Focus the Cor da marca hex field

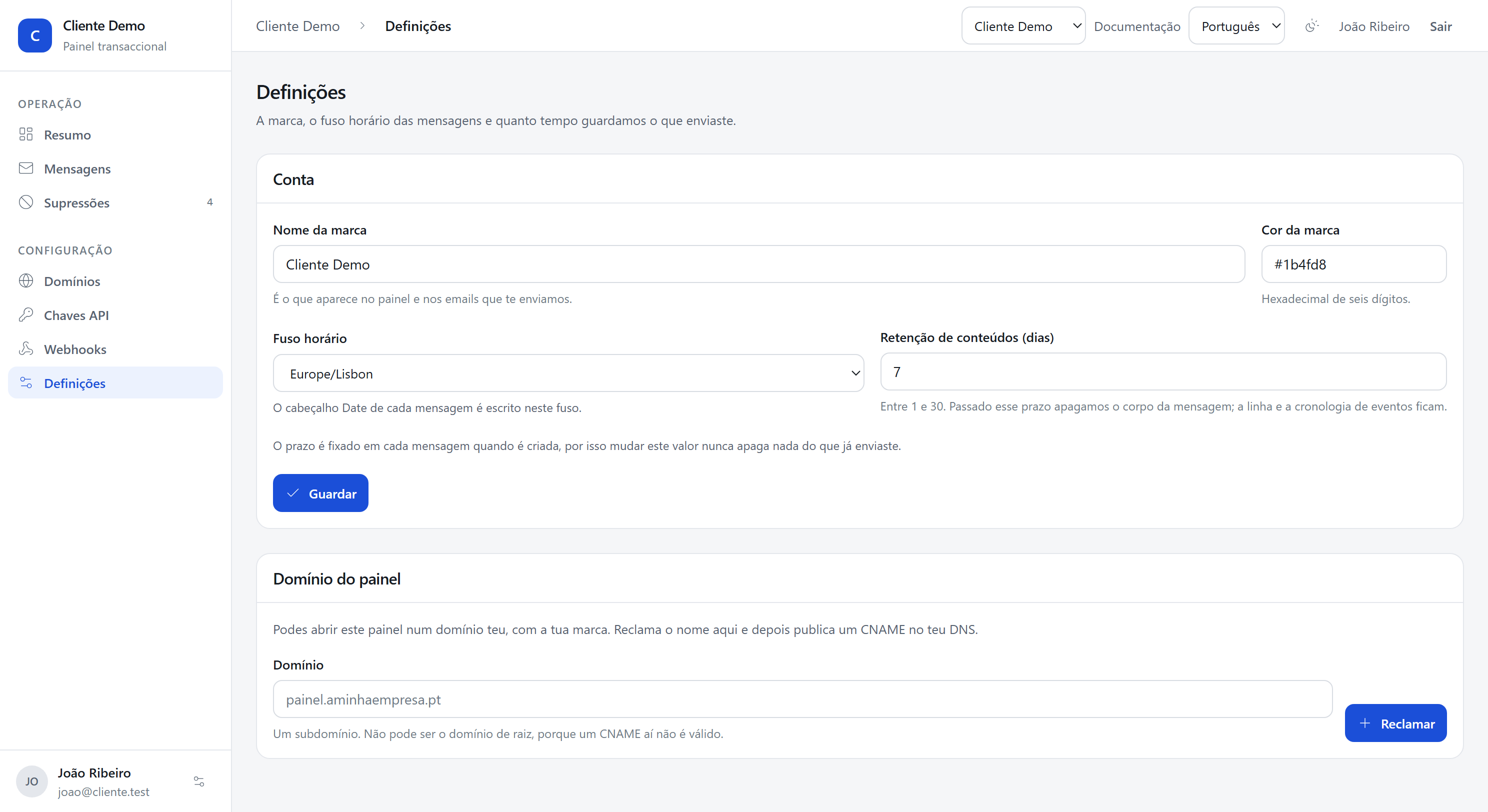1353,264
